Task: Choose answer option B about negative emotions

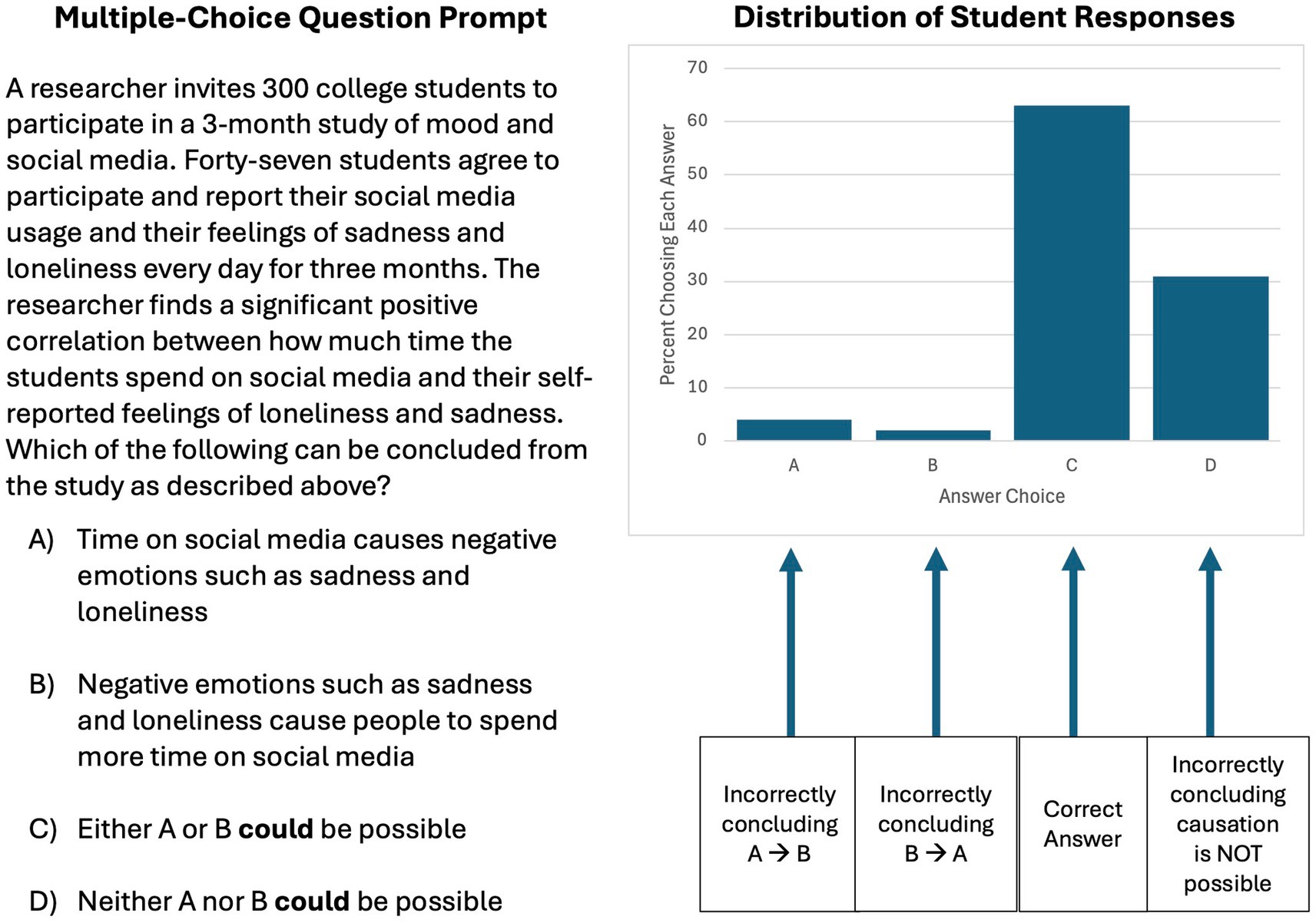Action: click(x=316, y=720)
